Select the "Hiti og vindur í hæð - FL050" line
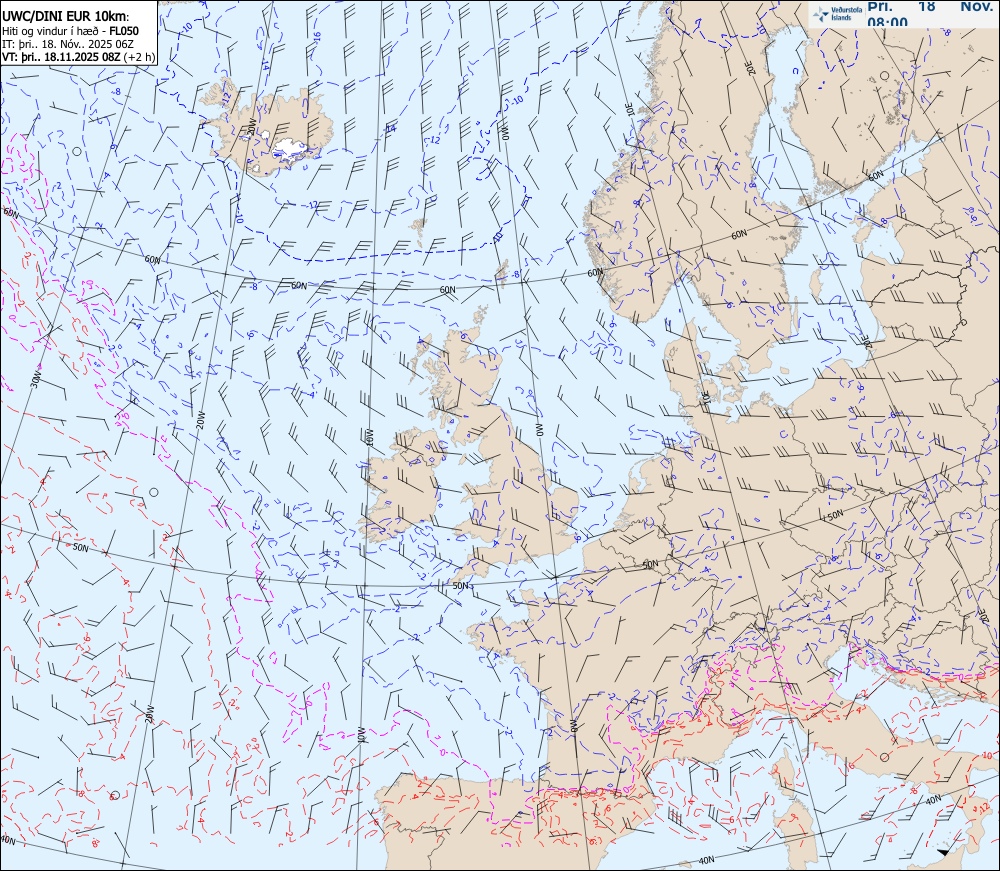Screen dimensions: 1000x871 (x=70, y=31)
